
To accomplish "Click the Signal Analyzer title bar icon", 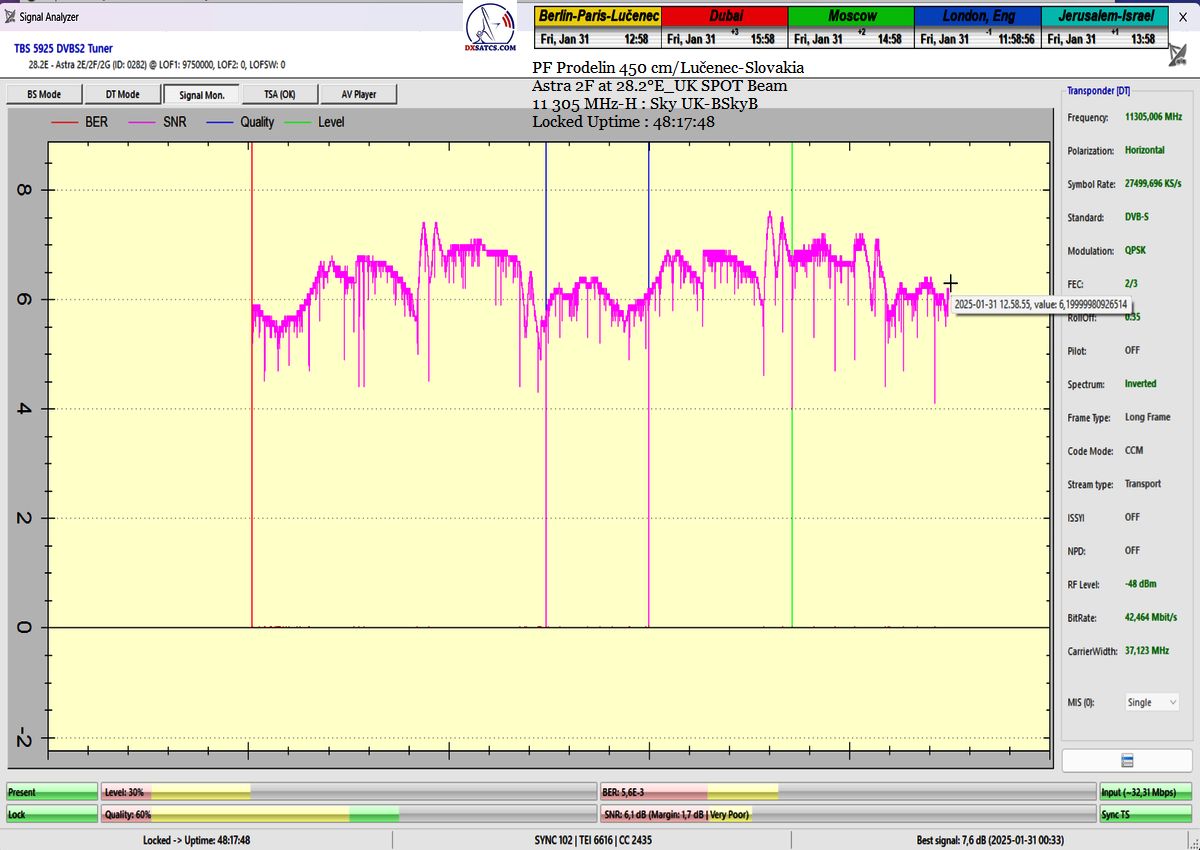I will tap(10, 17).
